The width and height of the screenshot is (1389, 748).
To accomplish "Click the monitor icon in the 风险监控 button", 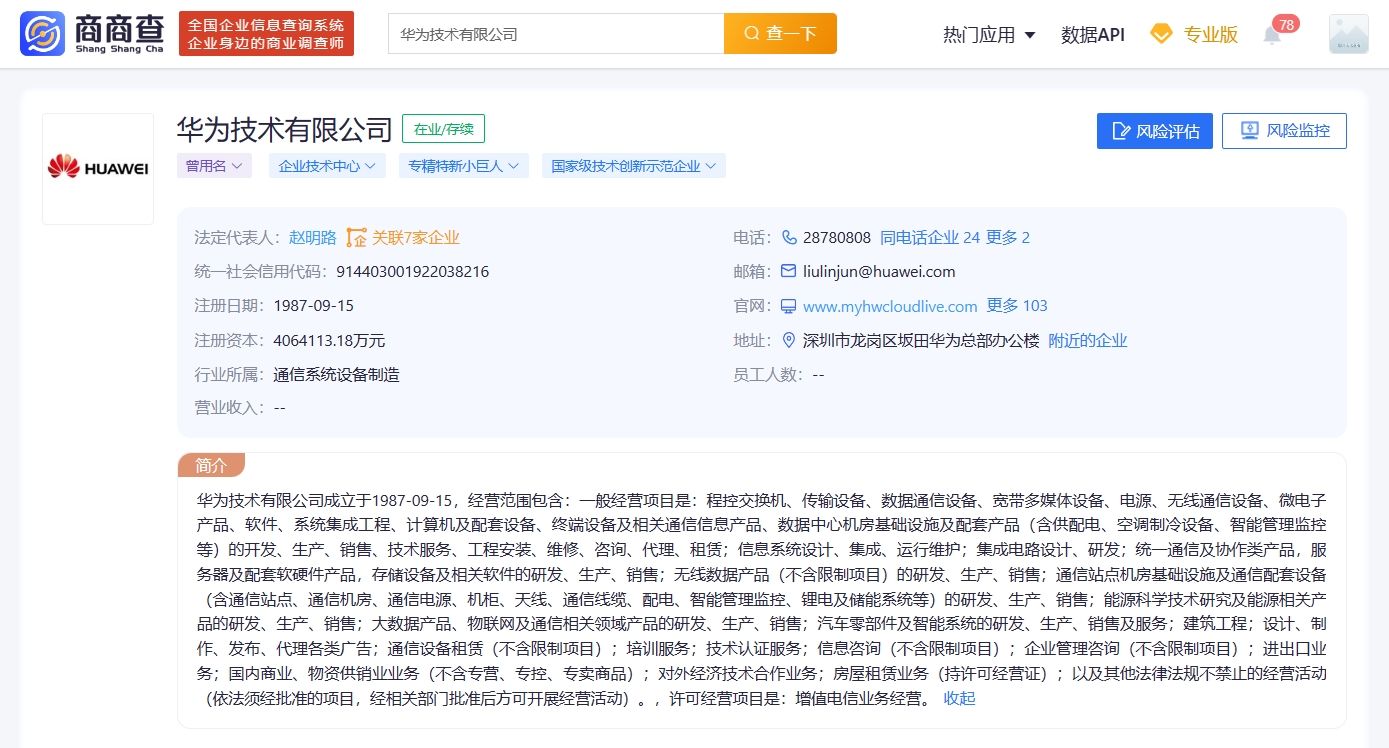I will [x=1249, y=130].
